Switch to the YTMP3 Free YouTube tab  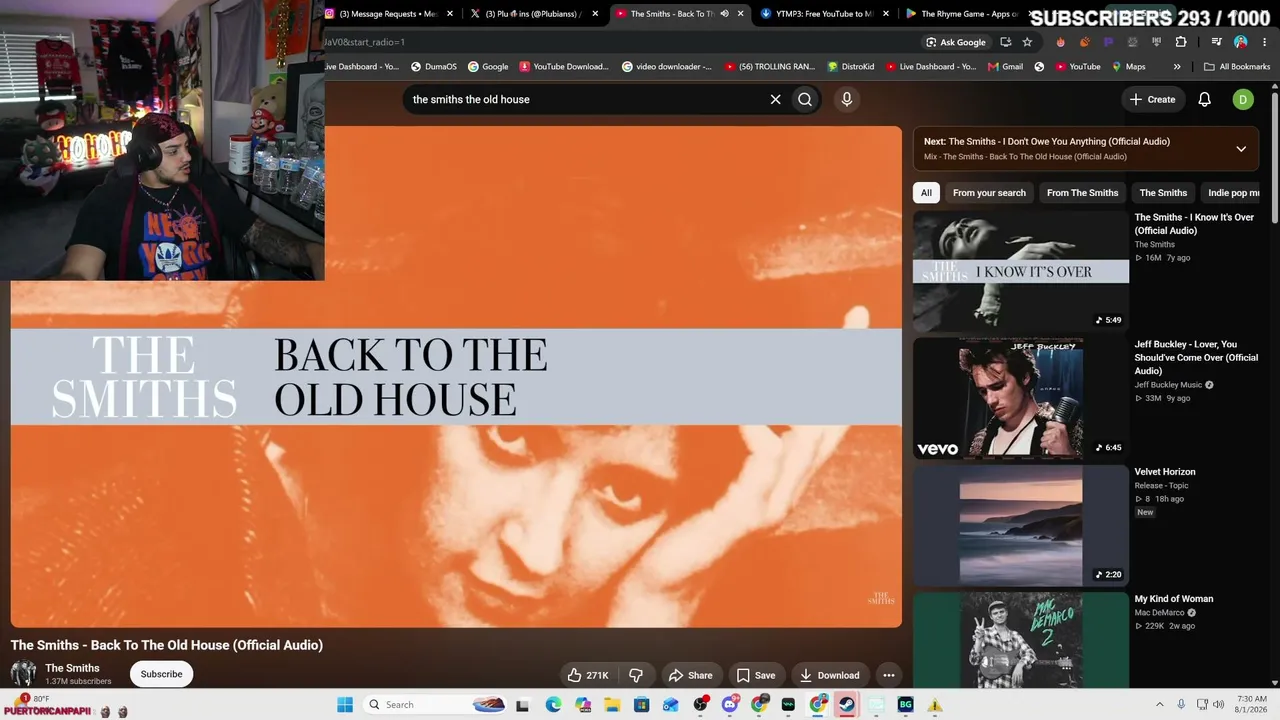pyautogui.click(x=824, y=14)
